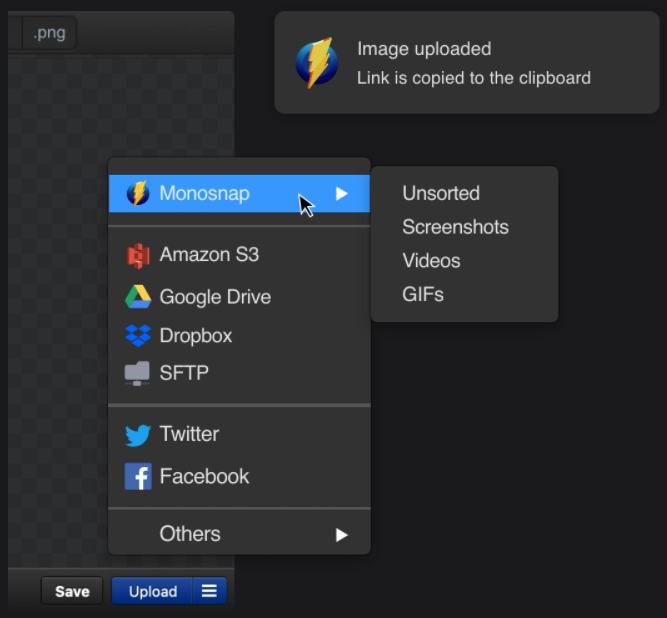Open the Others menu entry
The height and width of the screenshot is (618, 667).
239,534
